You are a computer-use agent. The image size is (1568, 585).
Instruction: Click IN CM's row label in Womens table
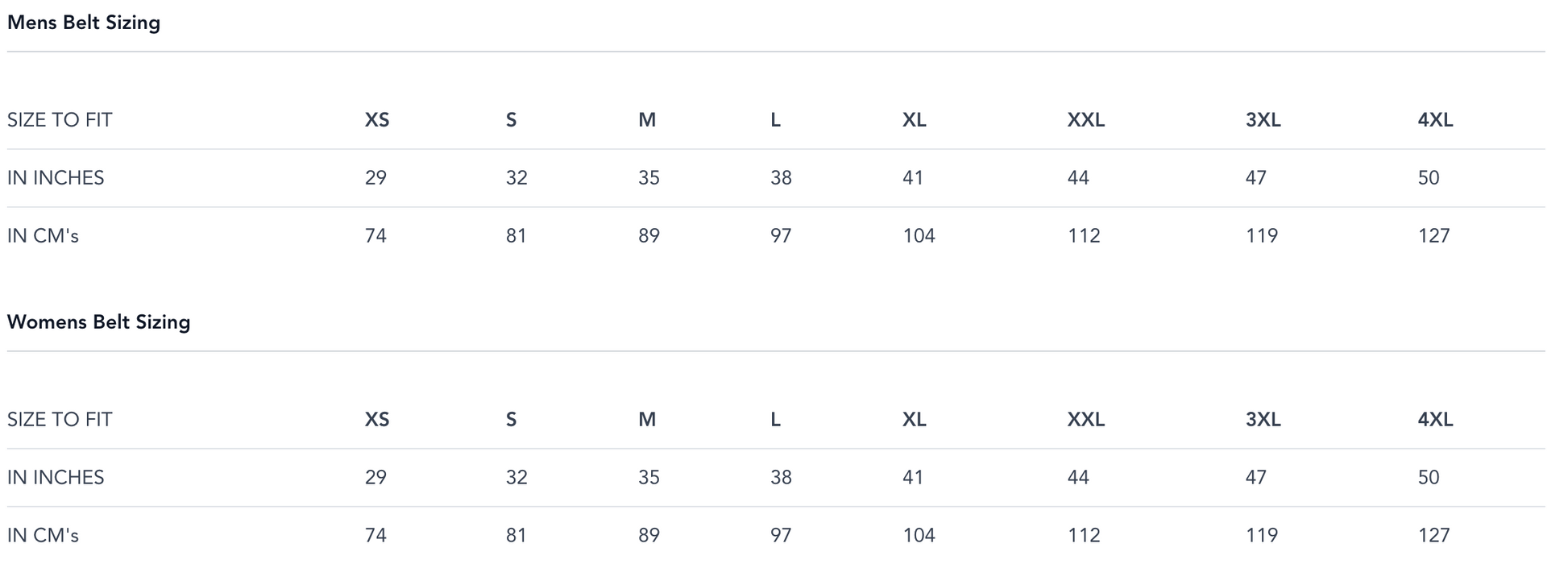pos(43,536)
